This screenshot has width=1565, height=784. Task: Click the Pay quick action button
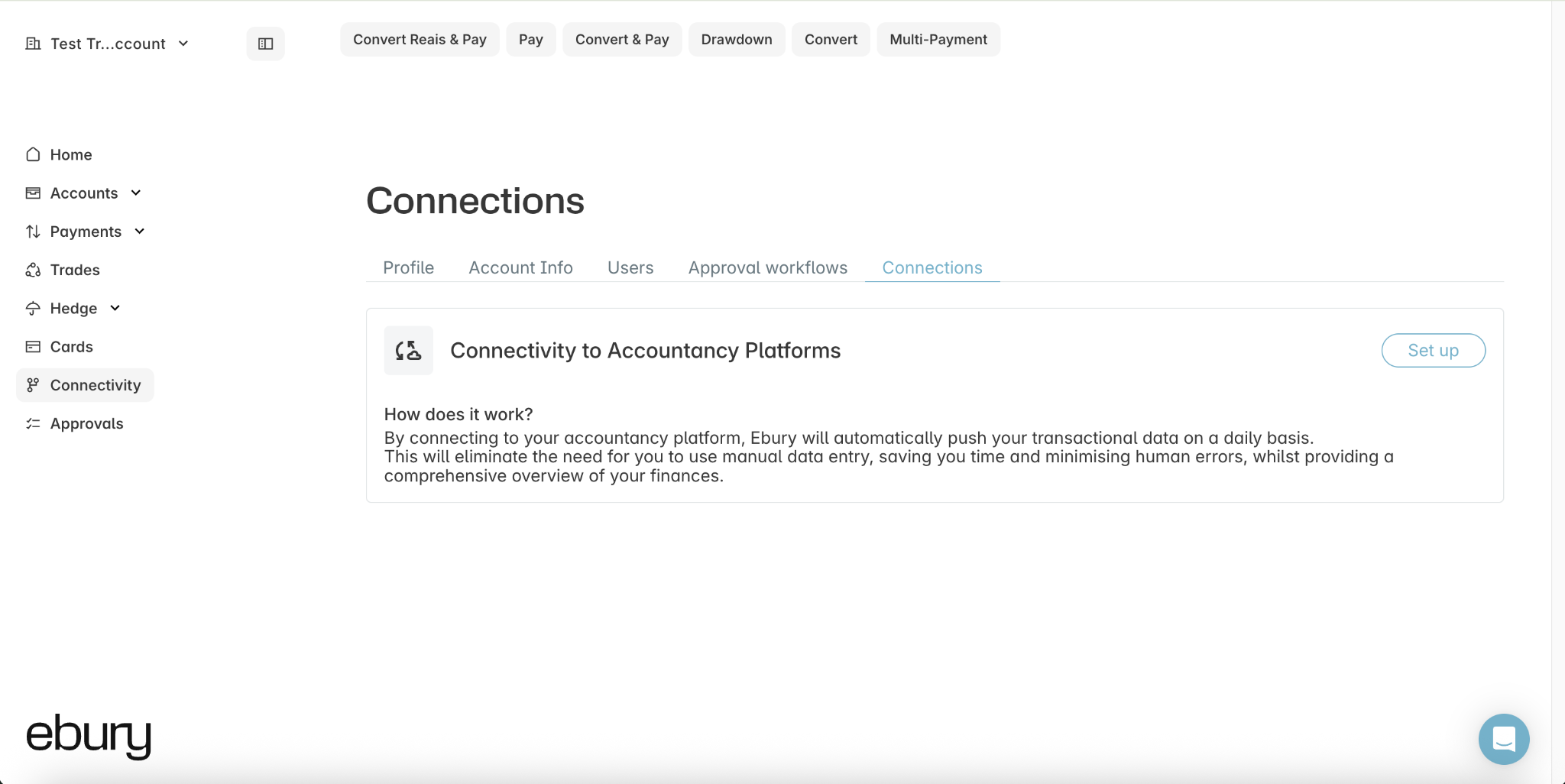click(531, 40)
